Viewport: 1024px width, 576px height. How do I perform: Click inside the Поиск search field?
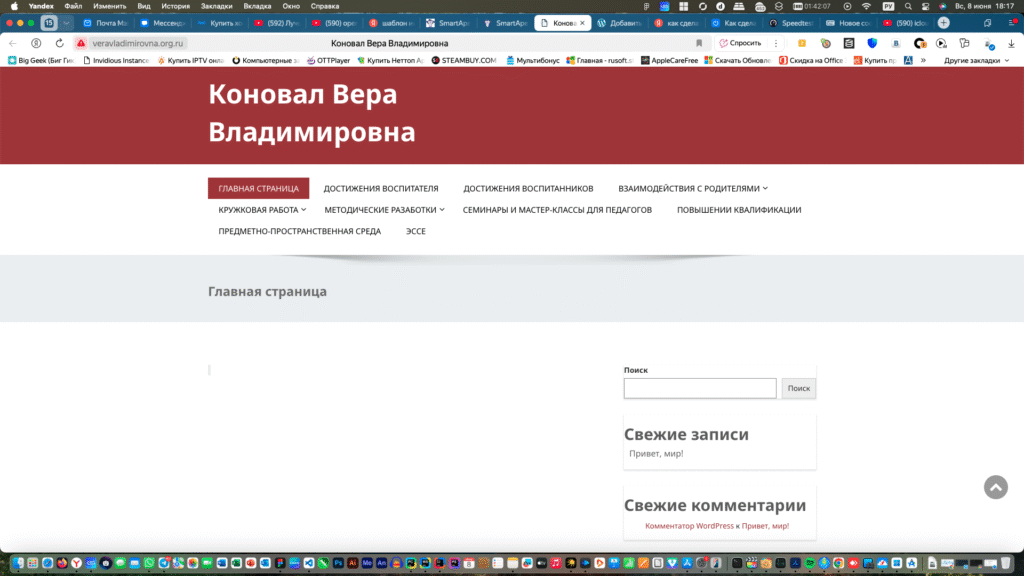(x=699, y=388)
